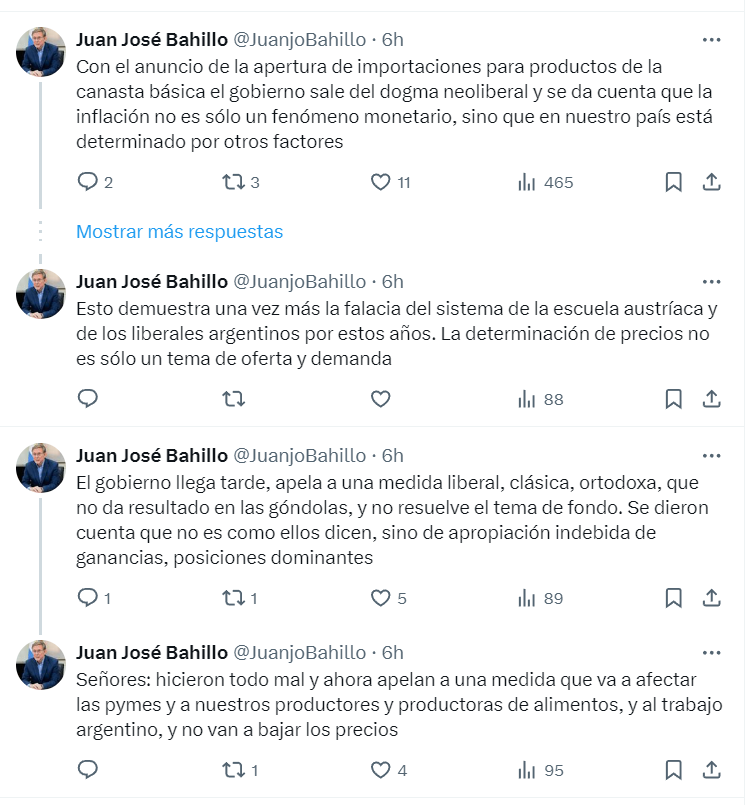This screenshot has width=751, height=805.
Task: Like the tweet about oferta y demanda
Action: (380, 399)
